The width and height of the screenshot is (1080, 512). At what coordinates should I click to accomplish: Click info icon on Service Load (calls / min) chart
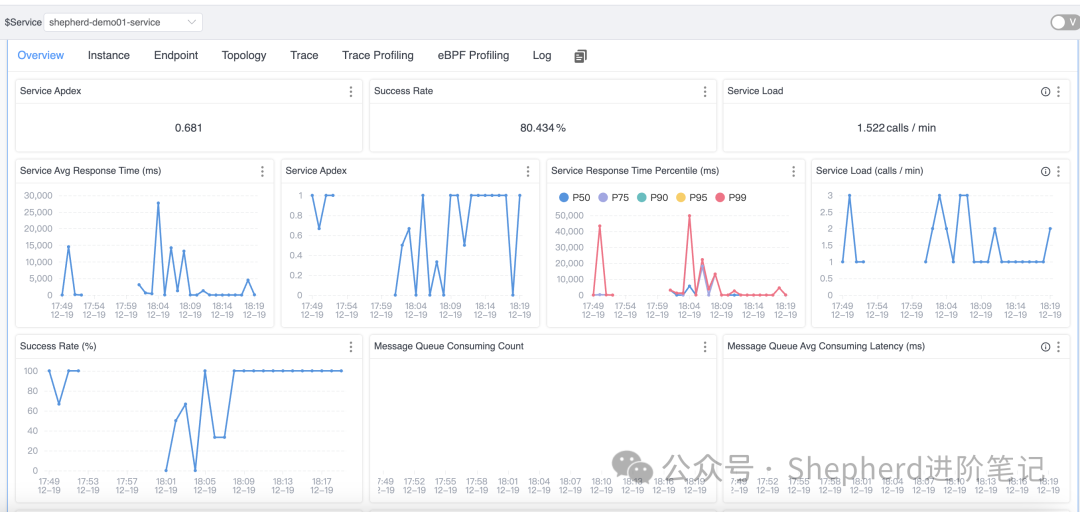click(x=1045, y=172)
